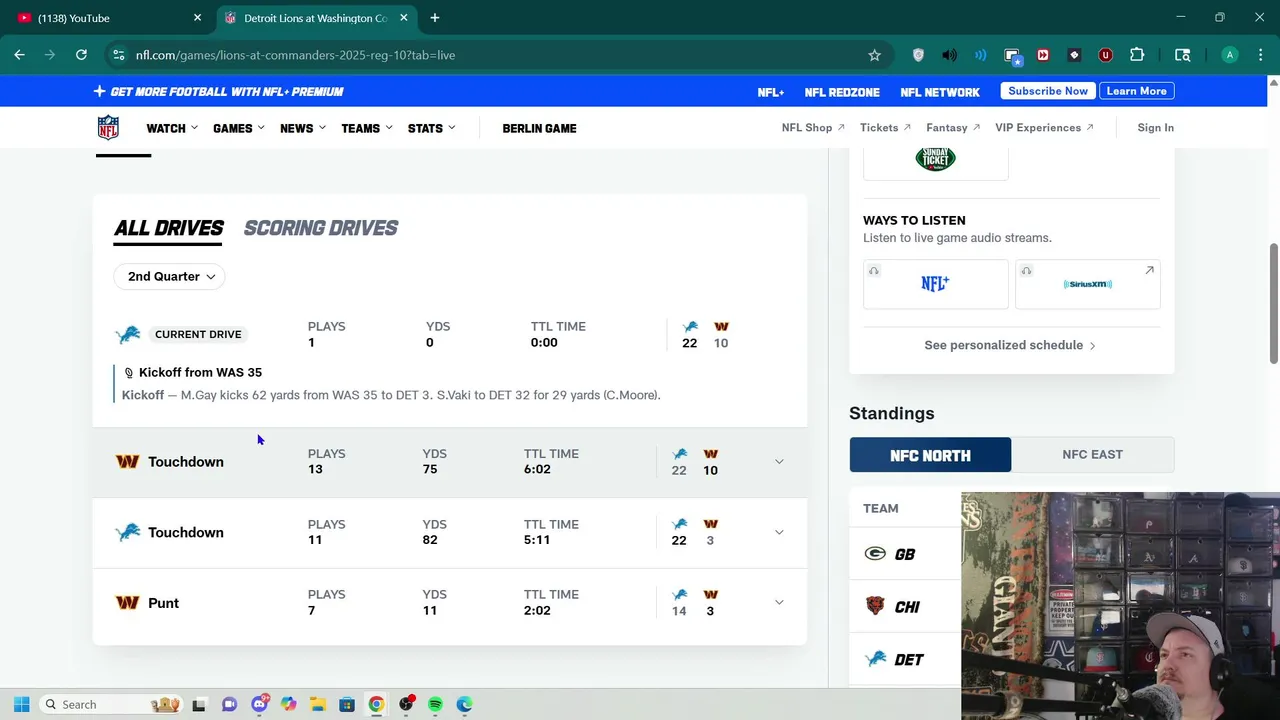Open Spotify from the taskbar
The height and width of the screenshot is (720, 1280).
435,704
